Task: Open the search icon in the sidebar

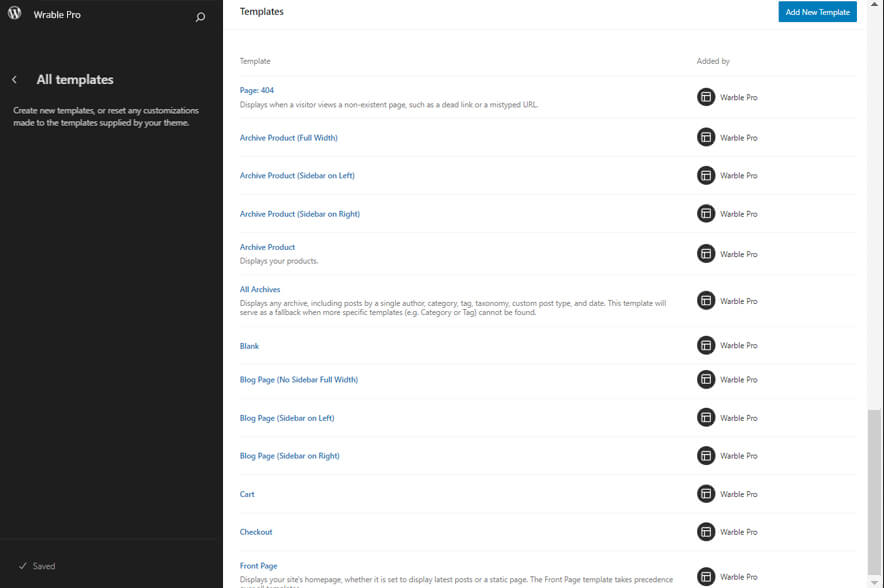Action: (x=201, y=14)
